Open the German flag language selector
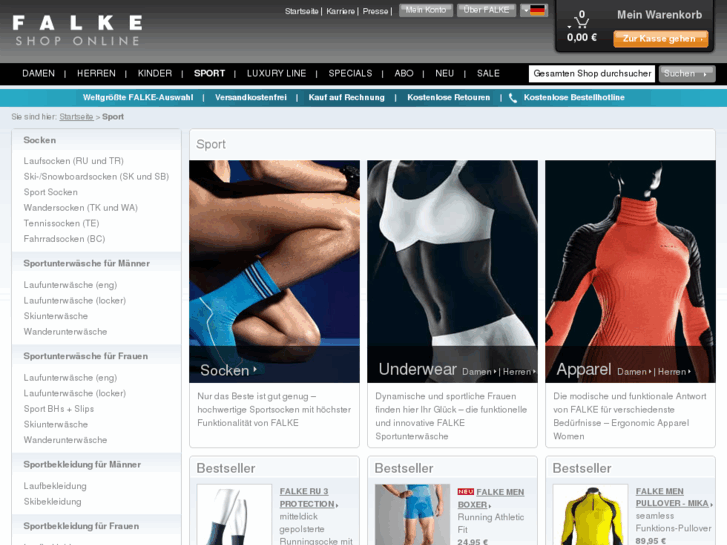727x545 pixels. coord(534,10)
